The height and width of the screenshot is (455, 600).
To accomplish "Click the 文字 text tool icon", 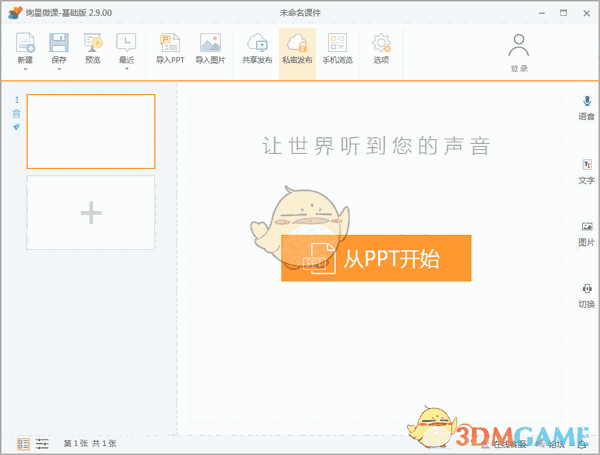I will (587, 165).
